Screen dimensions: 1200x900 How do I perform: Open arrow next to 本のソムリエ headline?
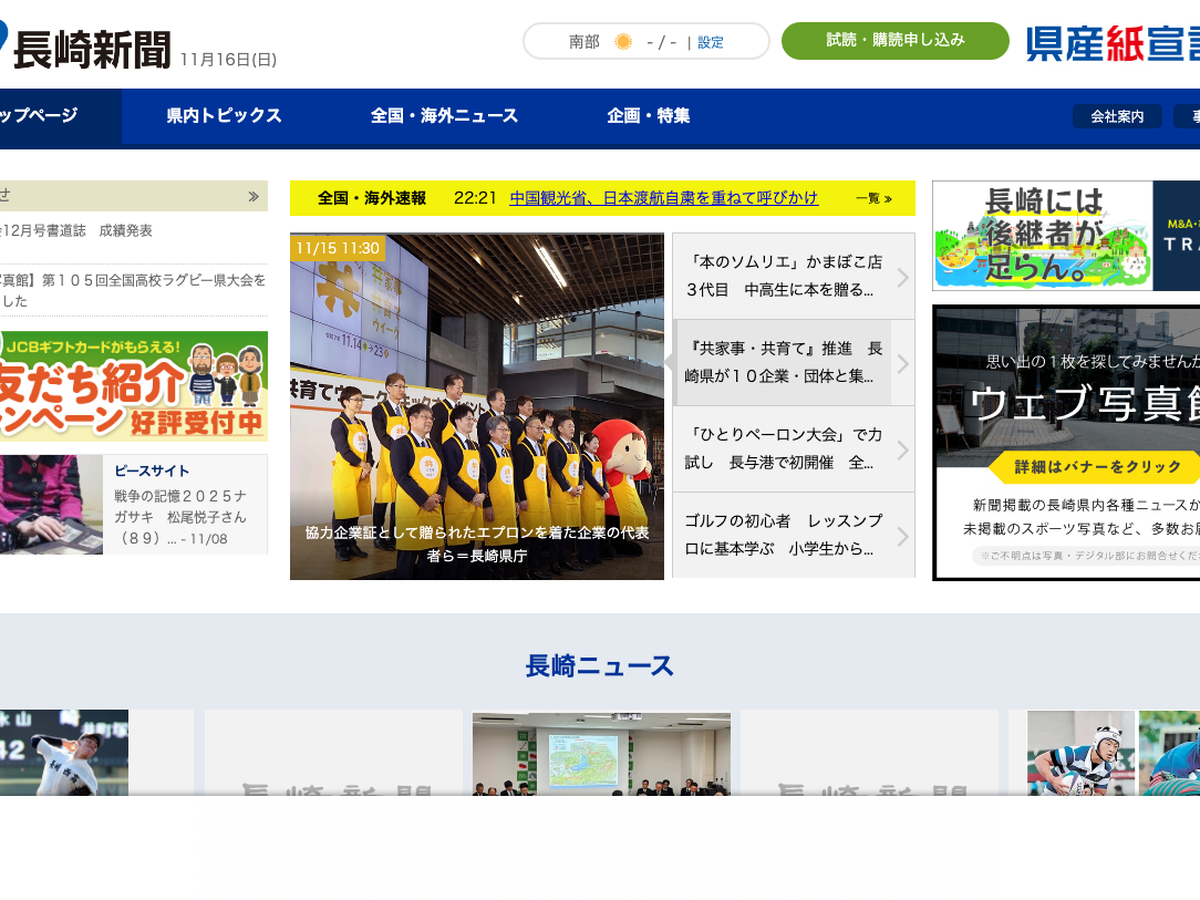click(x=902, y=277)
